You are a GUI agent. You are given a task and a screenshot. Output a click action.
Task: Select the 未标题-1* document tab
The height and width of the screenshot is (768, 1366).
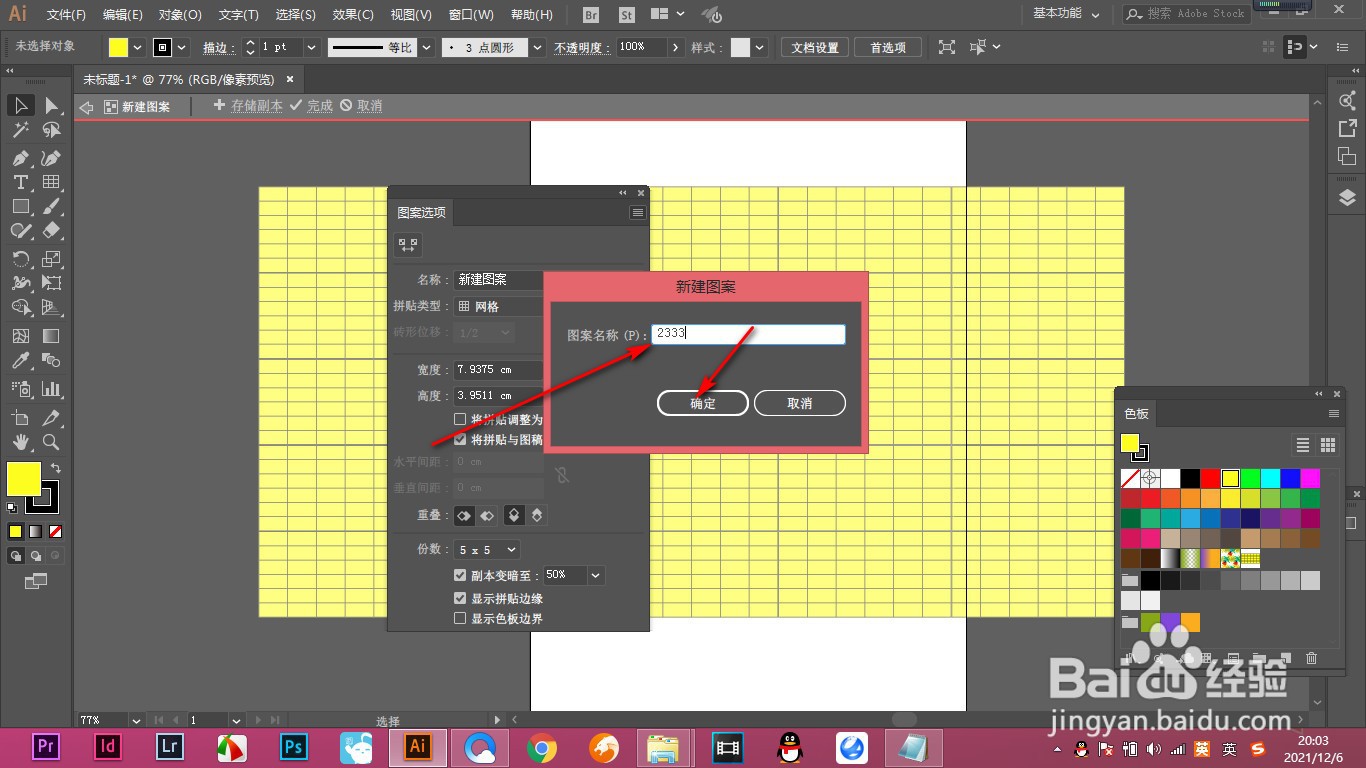(178, 79)
